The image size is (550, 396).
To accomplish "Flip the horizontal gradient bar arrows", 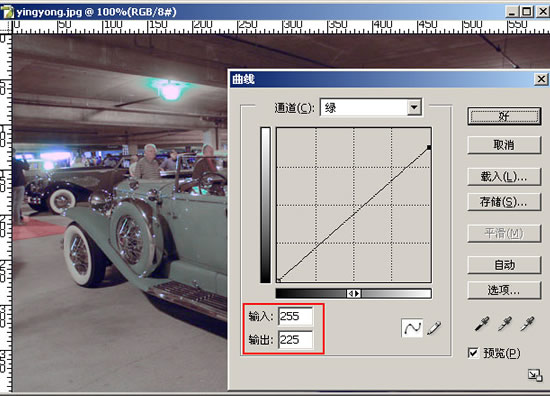I will coord(354,294).
